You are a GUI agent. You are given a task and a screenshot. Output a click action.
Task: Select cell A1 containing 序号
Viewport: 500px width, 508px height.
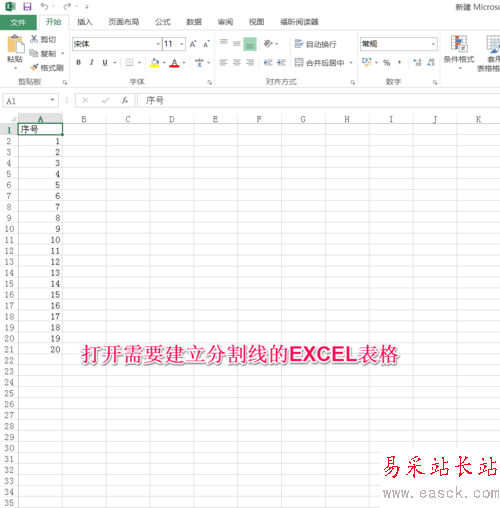(x=40, y=129)
